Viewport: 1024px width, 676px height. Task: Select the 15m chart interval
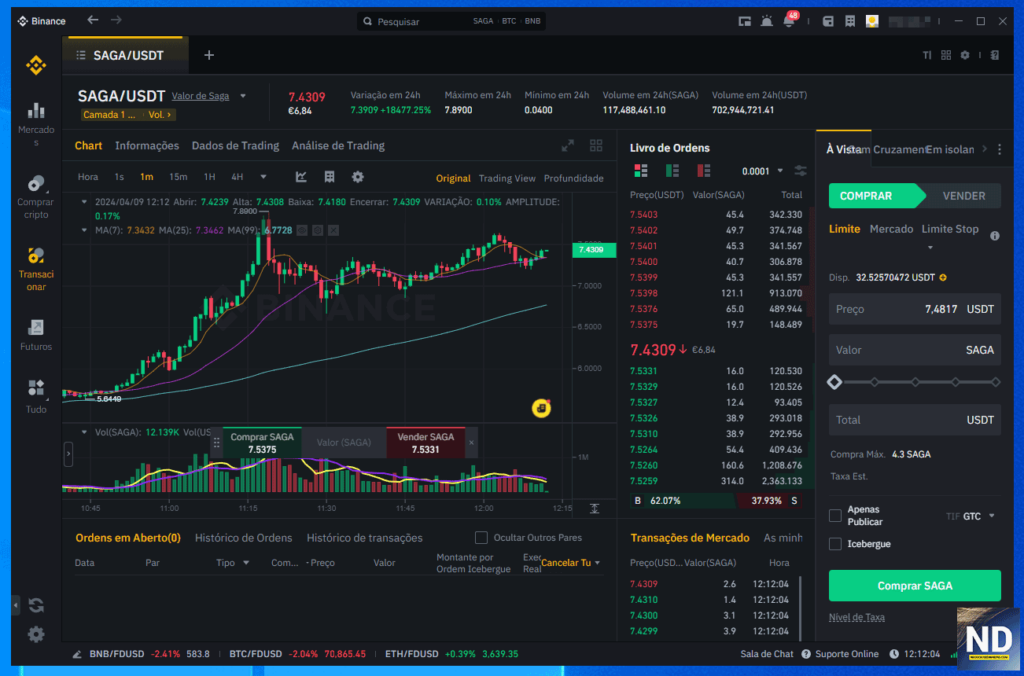(178, 176)
